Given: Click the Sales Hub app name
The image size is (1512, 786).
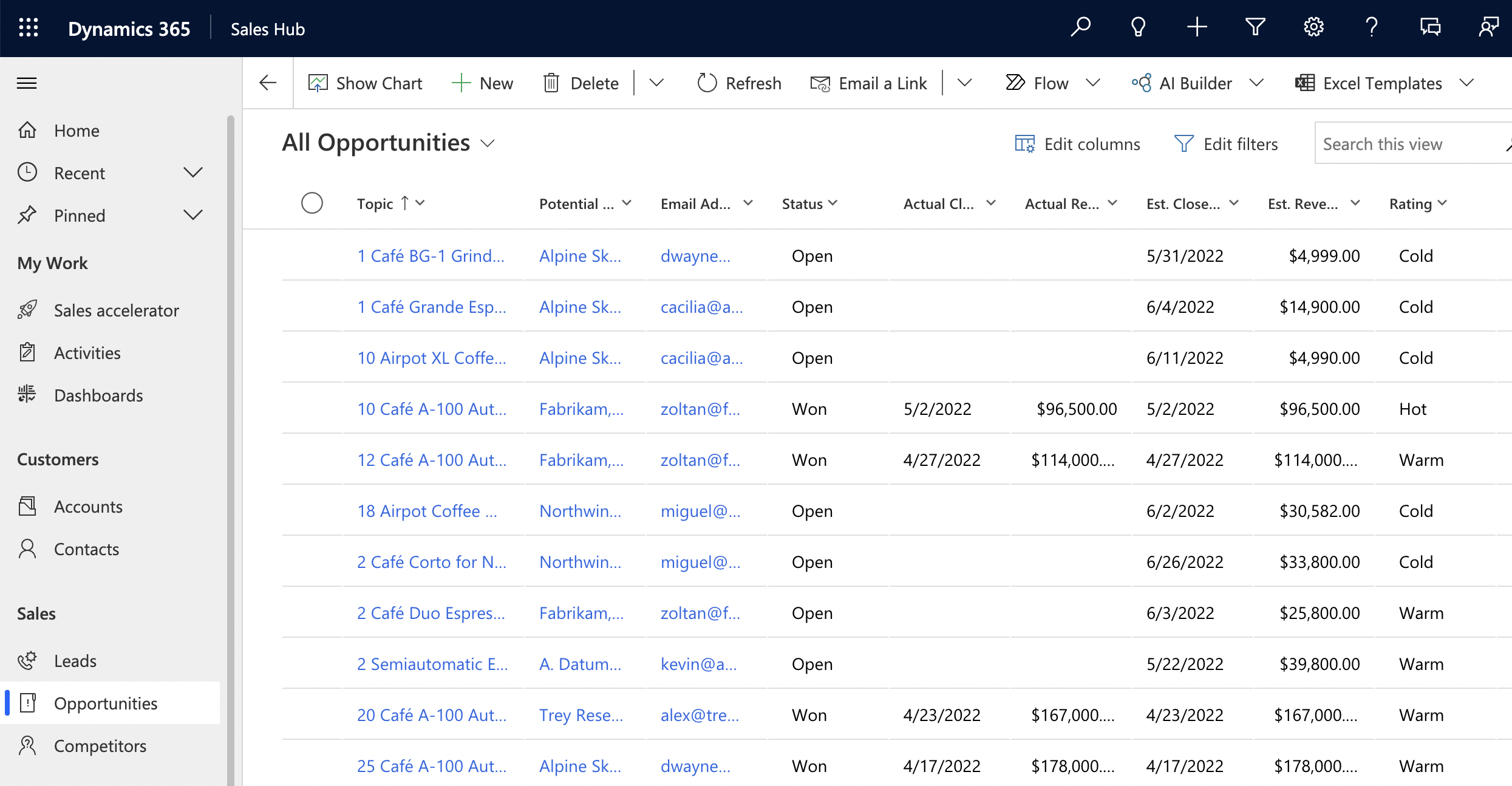Looking at the screenshot, I should [268, 29].
